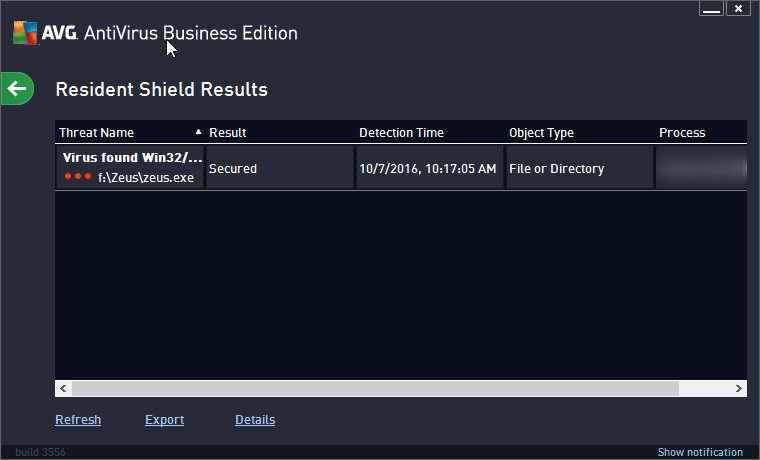Click the Secured result cell
Viewport: 760px width, 460px height.
pos(281,168)
